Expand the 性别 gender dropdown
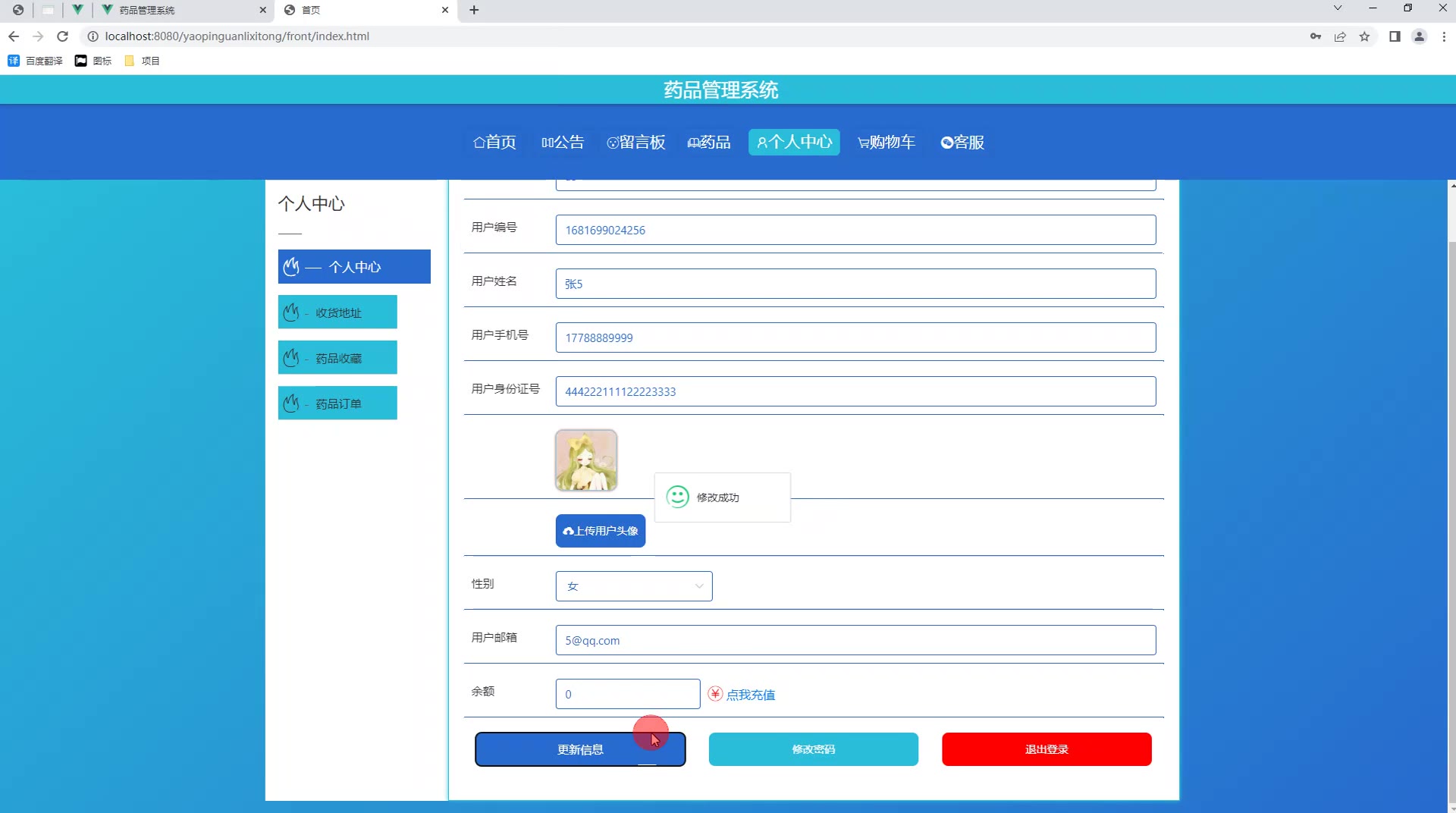This screenshot has width=1456, height=813. point(633,586)
